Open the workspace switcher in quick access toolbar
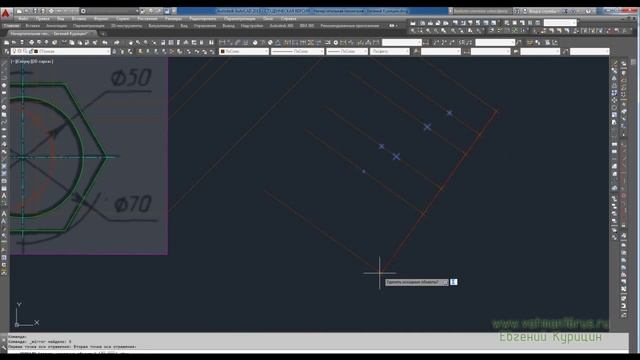This screenshot has height=360, width=640. click(x=109, y=11)
